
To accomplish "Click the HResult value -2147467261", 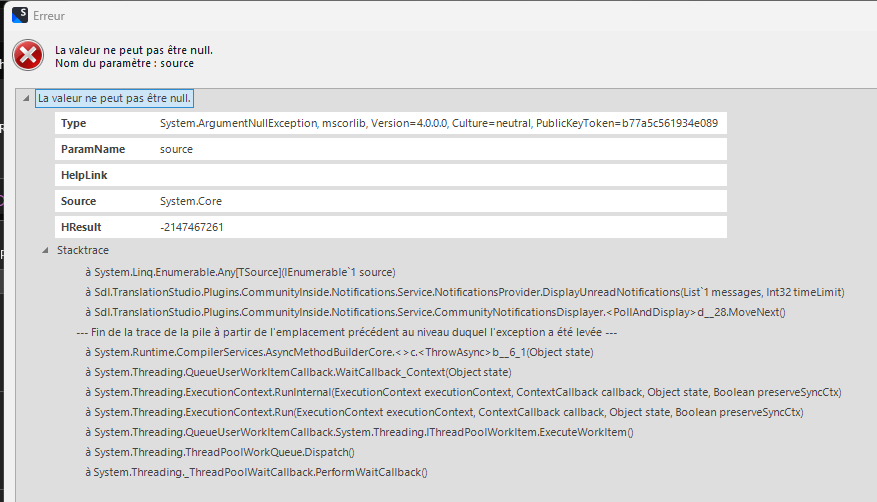I will 192,228.
